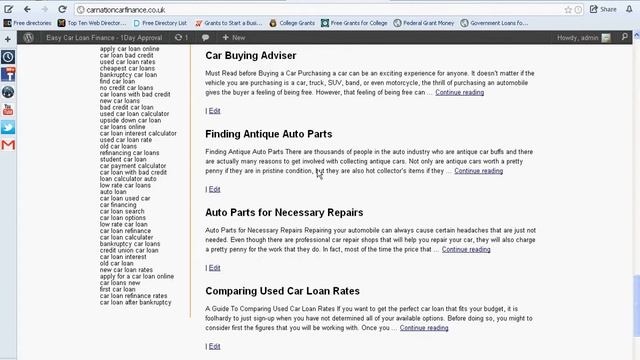This screenshot has height=360, width=640.
Task: Open Howdy, admin account menu
Action: pos(584,38)
